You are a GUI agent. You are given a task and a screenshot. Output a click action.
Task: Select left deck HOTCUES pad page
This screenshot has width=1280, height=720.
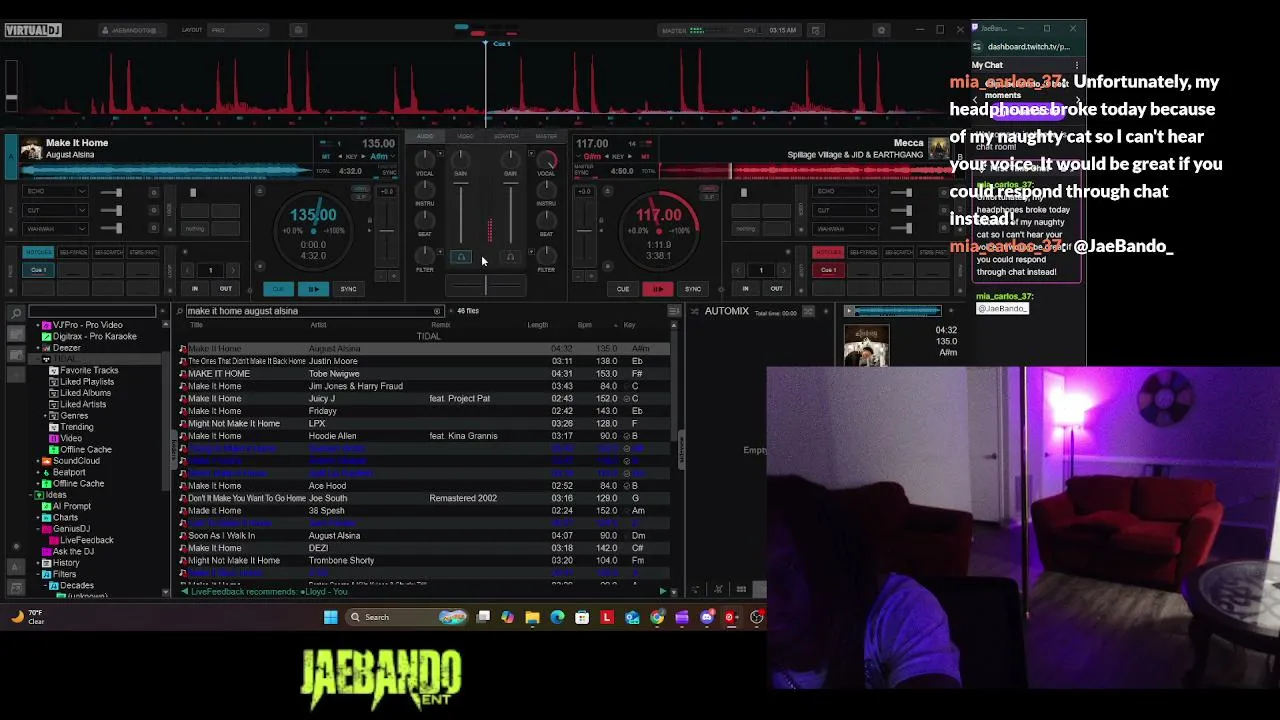point(38,252)
